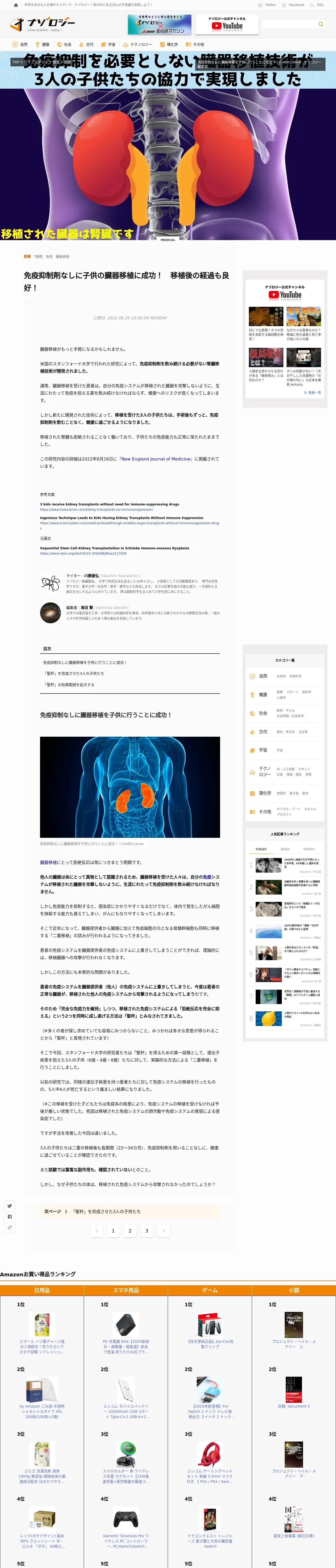Select the TODAY ranking tab
This screenshot has height=1568, width=336.
pyautogui.click(x=261, y=849)
